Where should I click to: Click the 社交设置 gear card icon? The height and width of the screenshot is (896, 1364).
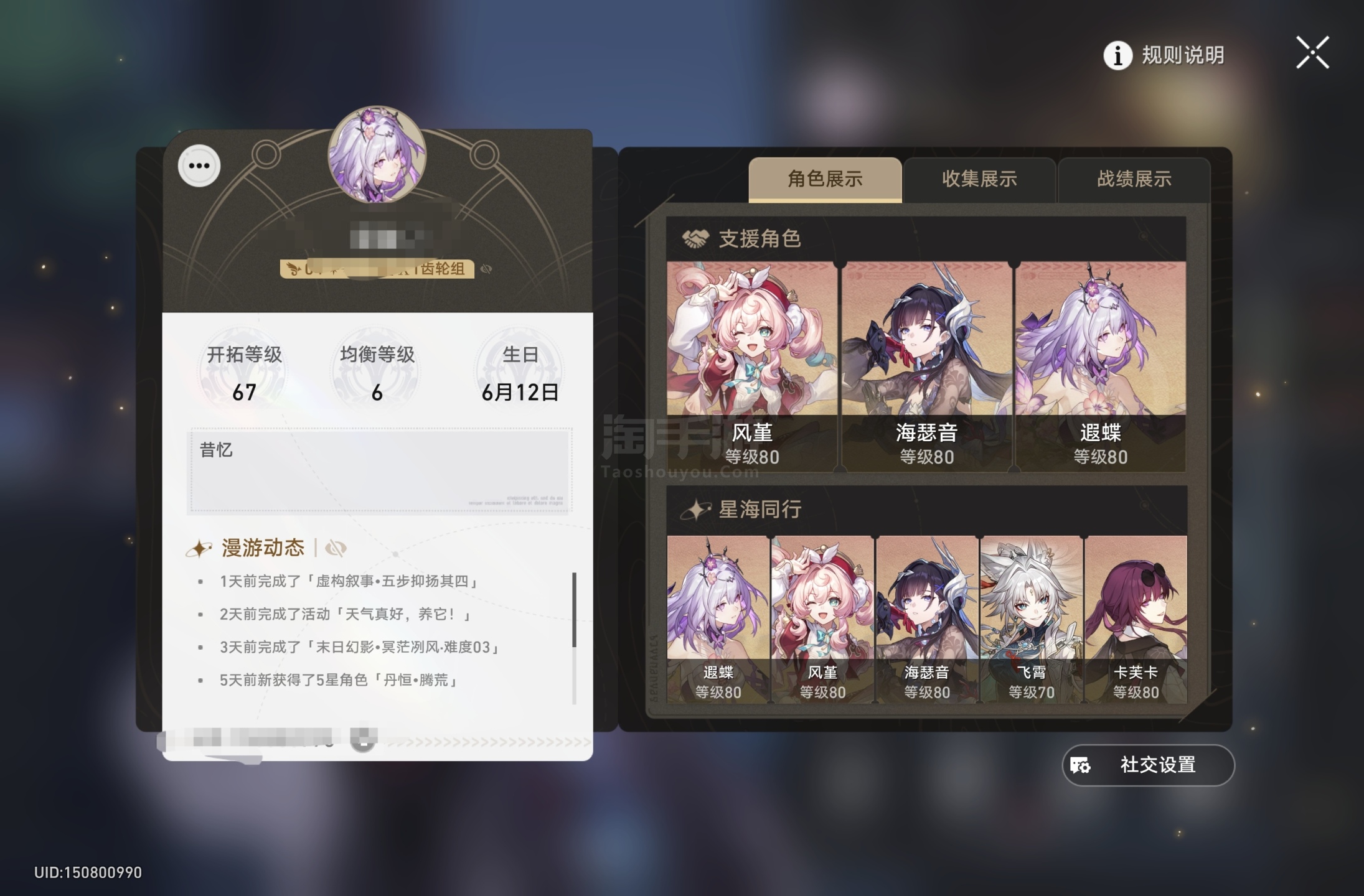pos(1080,765)
